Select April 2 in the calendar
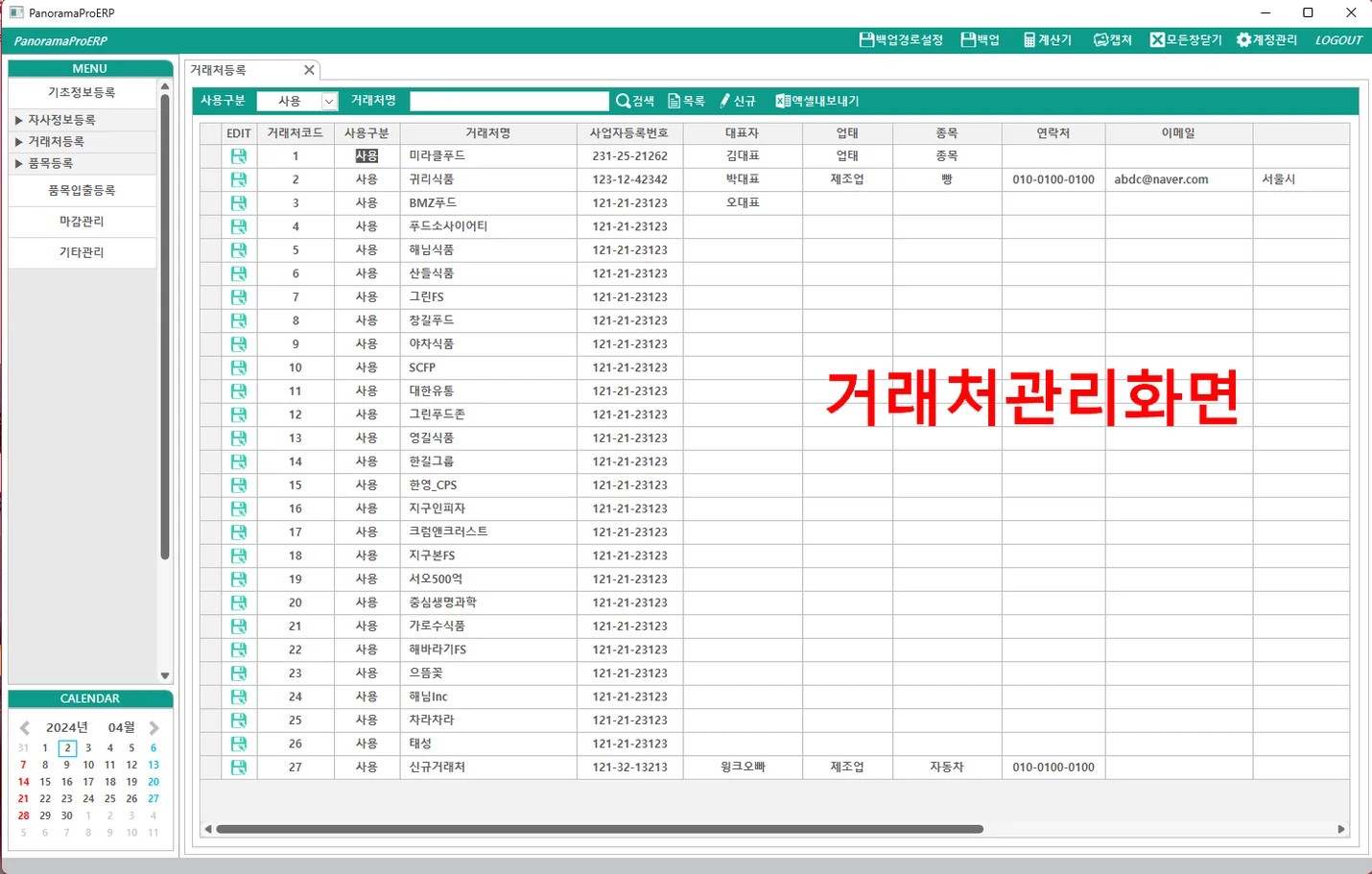The width and height of the screenshot is (1372, 874). (67, 748)
